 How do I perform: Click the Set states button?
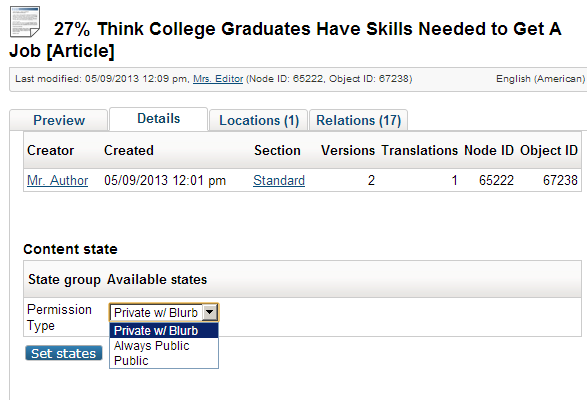64,353
